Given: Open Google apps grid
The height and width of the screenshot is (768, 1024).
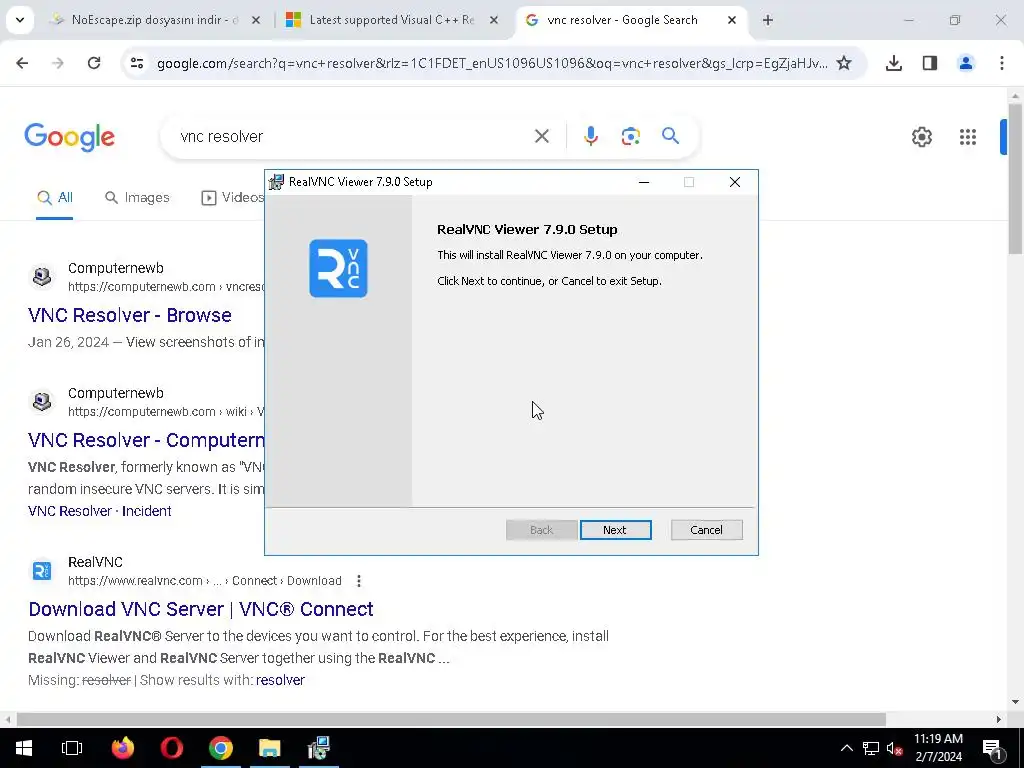Looking at the screenshot, I should (x=967, y=136).
